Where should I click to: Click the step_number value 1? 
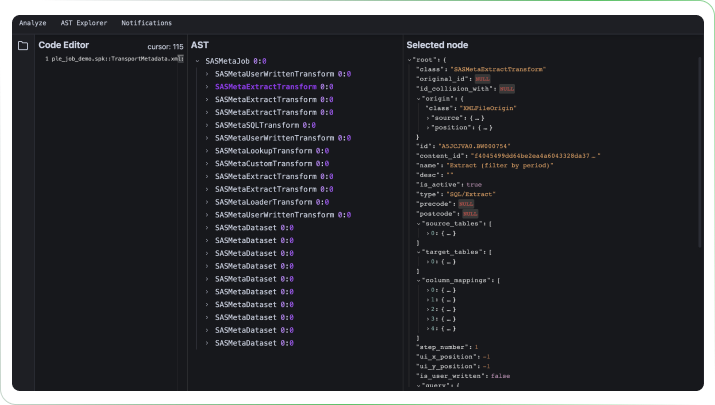(x=477, y=347)
